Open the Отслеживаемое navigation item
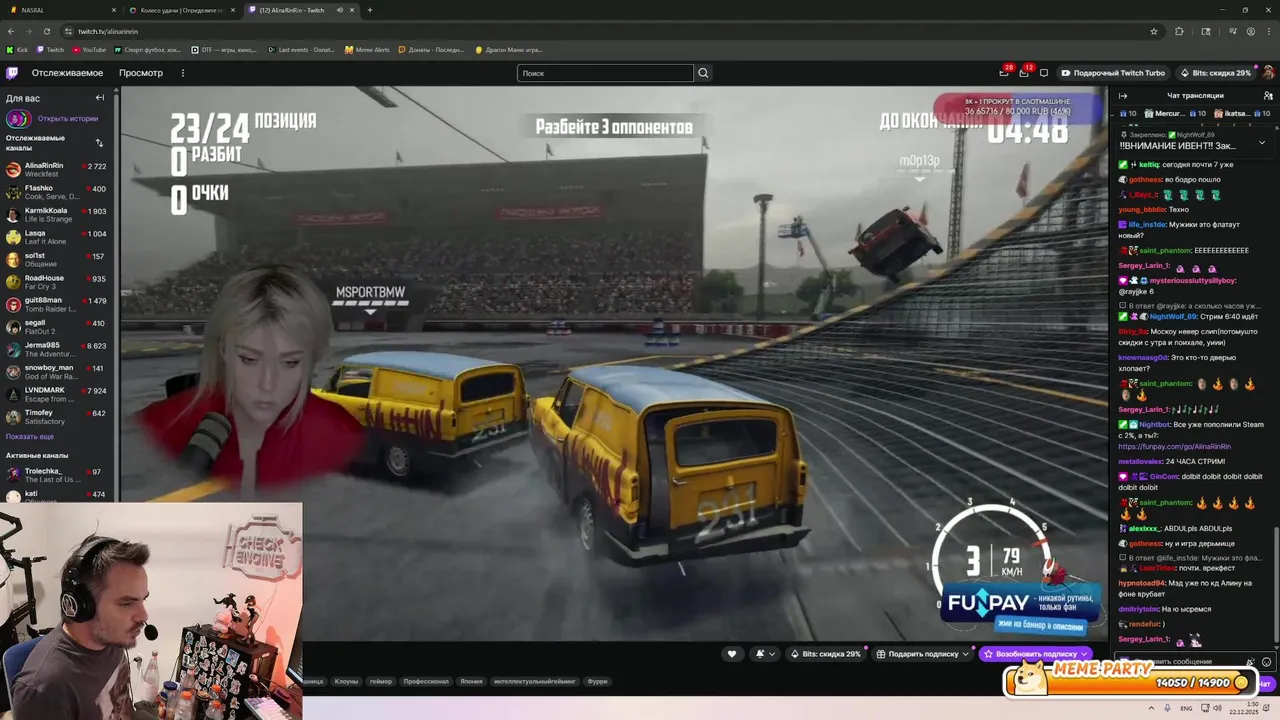Viewport: 1280px width, 720px height. (x=67, y=73)
